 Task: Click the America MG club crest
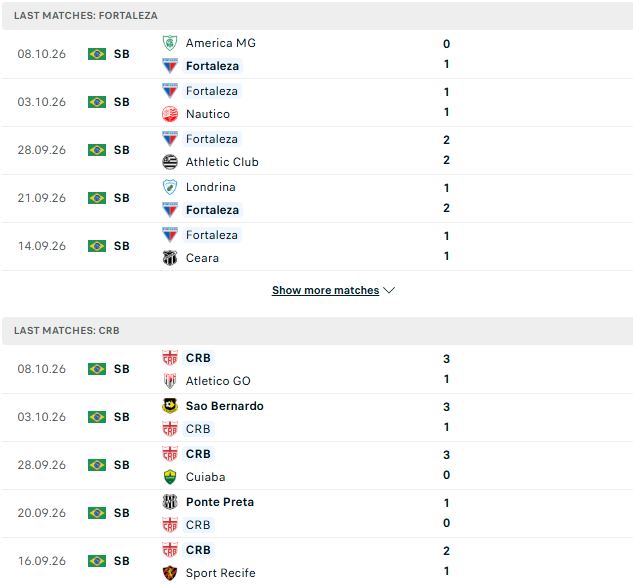click(x=170, y=43)
